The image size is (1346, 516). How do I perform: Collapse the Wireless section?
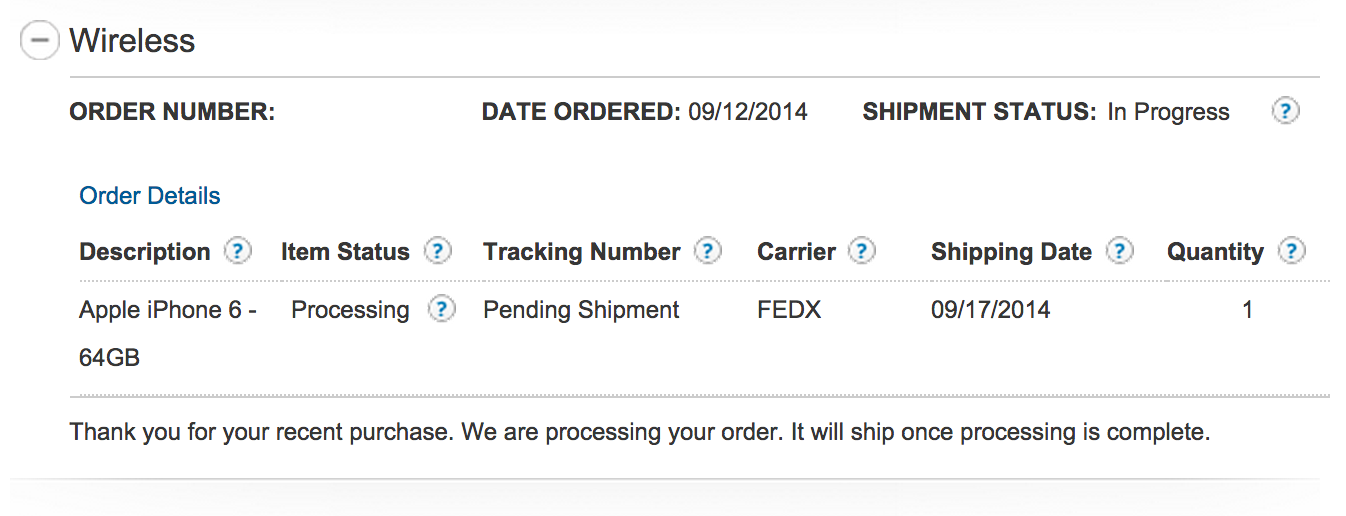pyautogui.click(x=40, y=41)
